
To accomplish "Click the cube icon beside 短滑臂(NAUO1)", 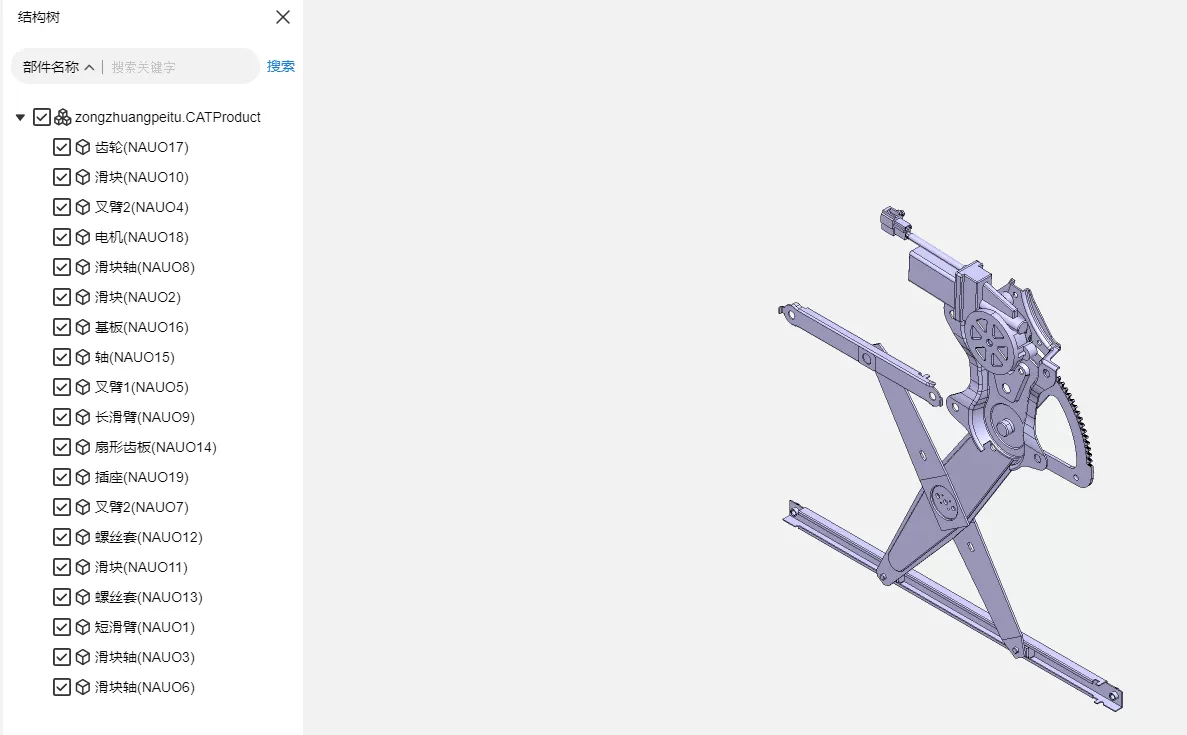I will [x=83, y=627].
